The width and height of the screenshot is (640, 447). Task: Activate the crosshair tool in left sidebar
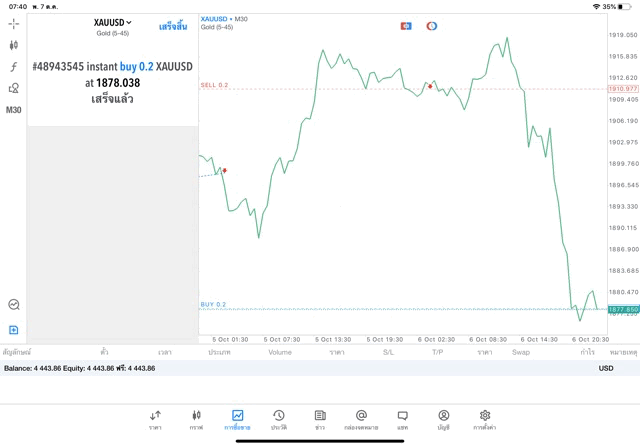[x=14, y=23]
